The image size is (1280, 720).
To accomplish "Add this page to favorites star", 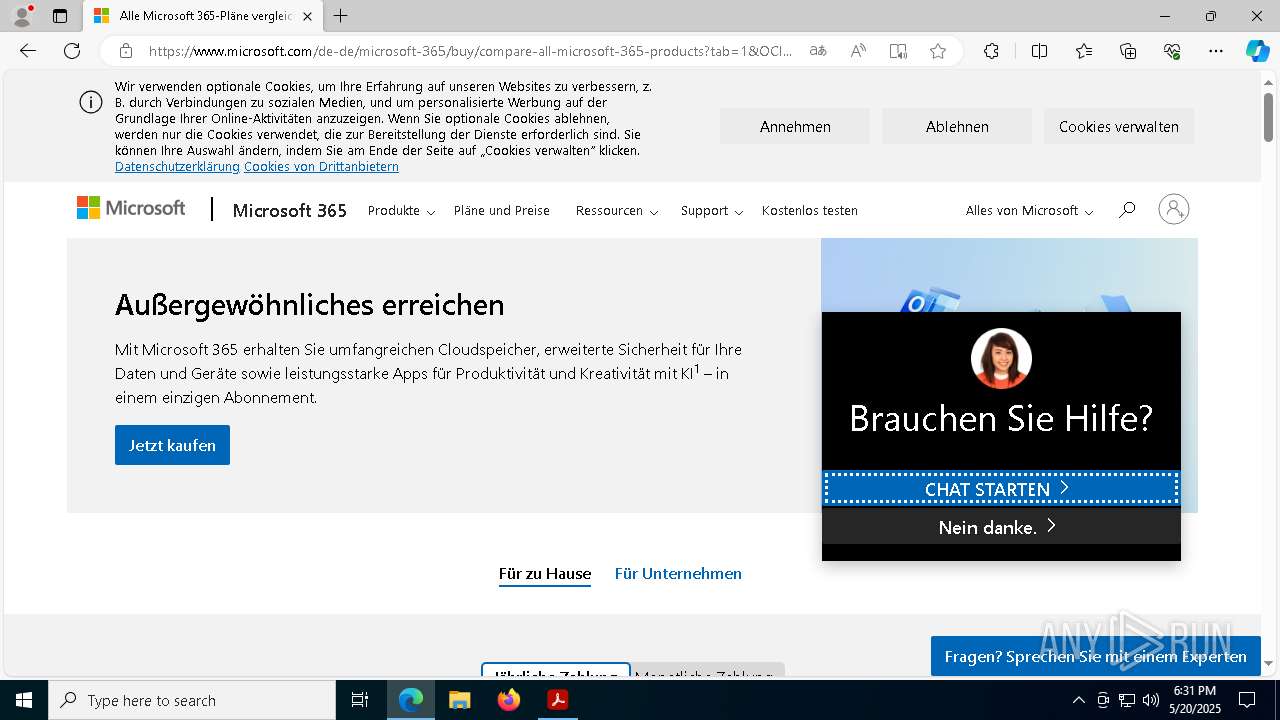I will pyautogui.click(x=938, y=51).
